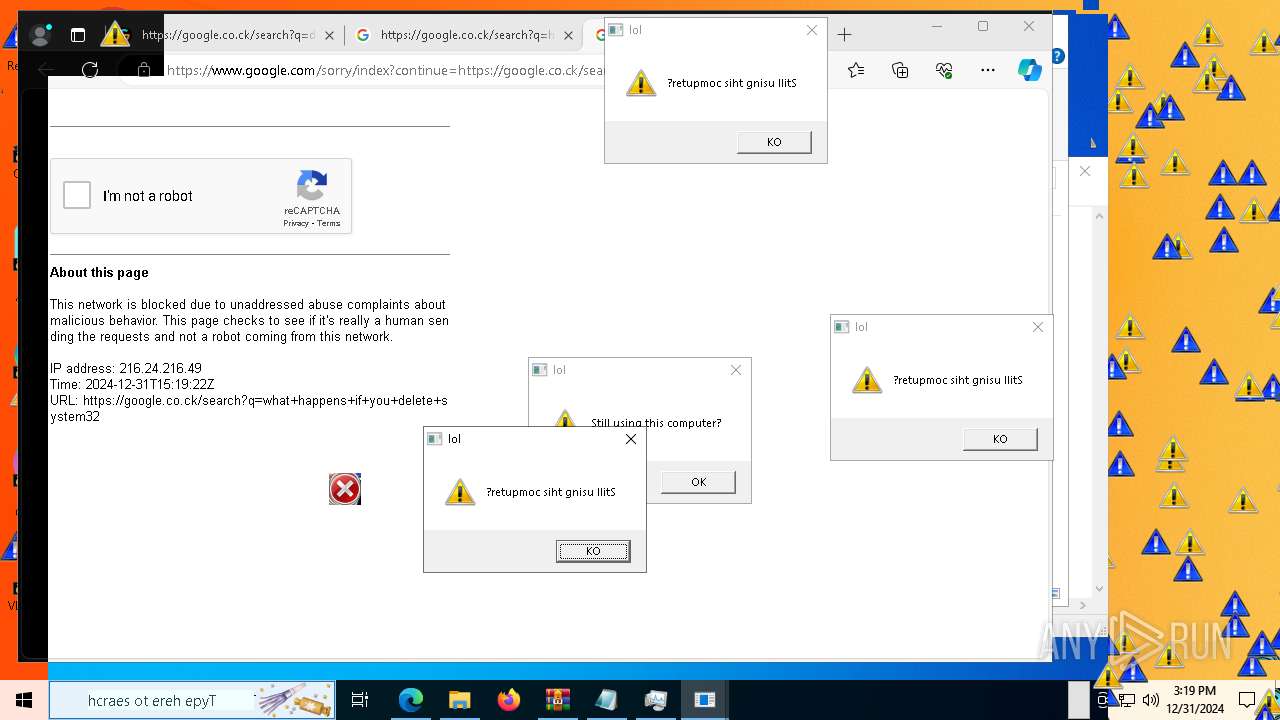Switch to first google.co.ck search tab
This screenshot has width=1280, height=720.
click(228, 35)
